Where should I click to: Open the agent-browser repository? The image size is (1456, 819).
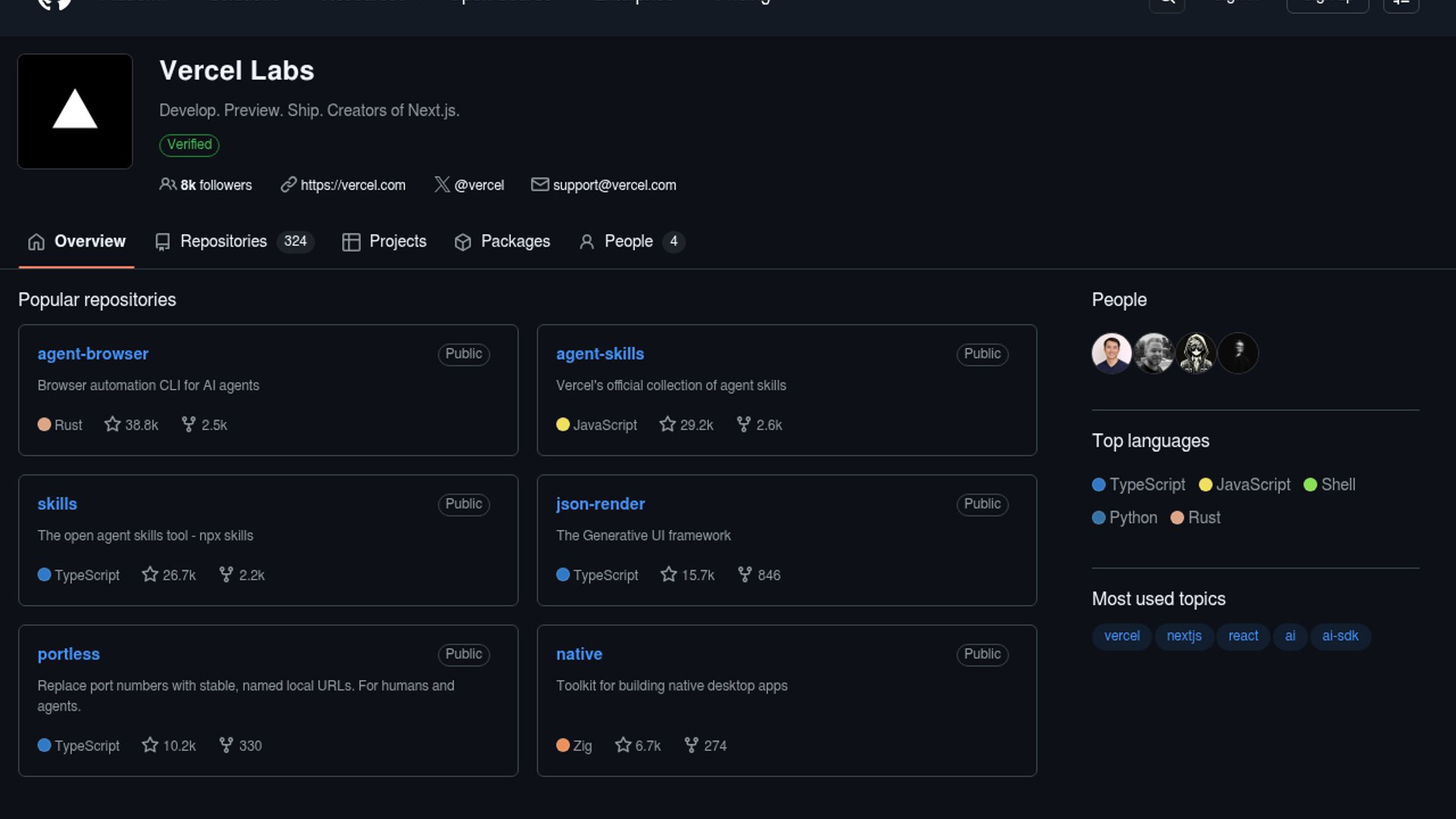tap(93, 354)
